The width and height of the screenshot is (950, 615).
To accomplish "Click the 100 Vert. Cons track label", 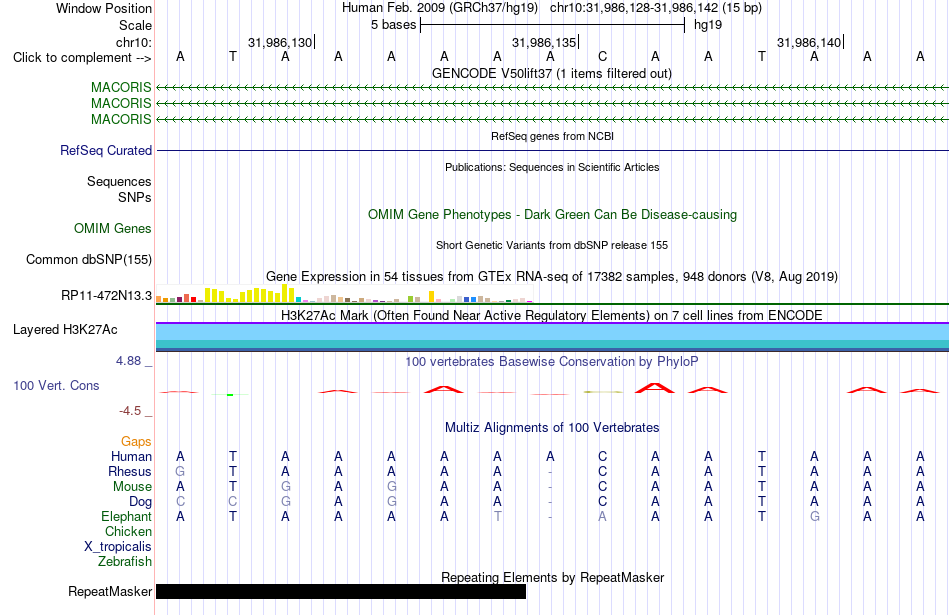I will tap(56, 385).
